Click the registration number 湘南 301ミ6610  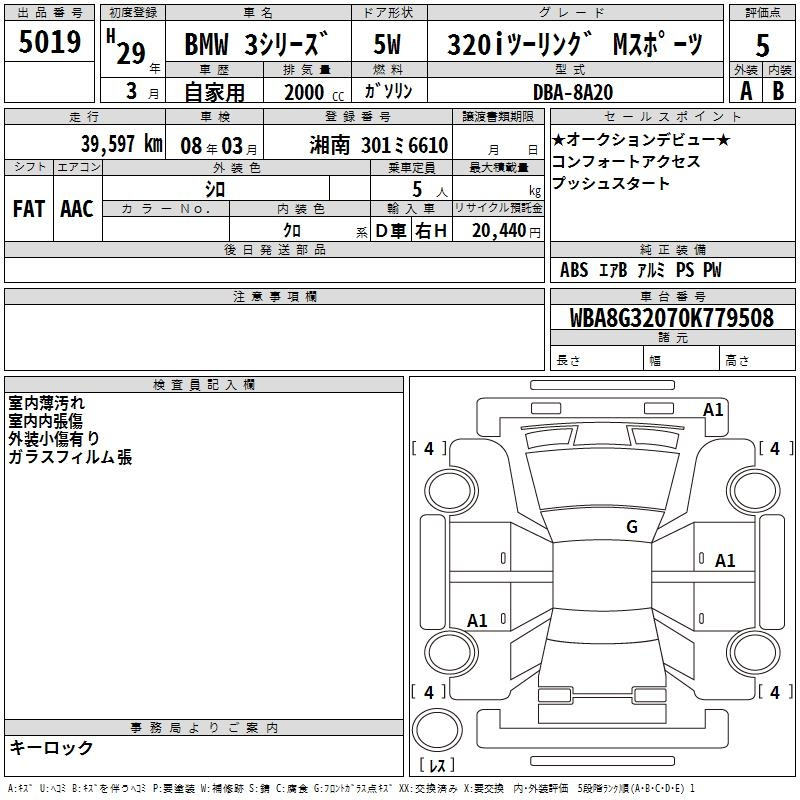(379, 146)
